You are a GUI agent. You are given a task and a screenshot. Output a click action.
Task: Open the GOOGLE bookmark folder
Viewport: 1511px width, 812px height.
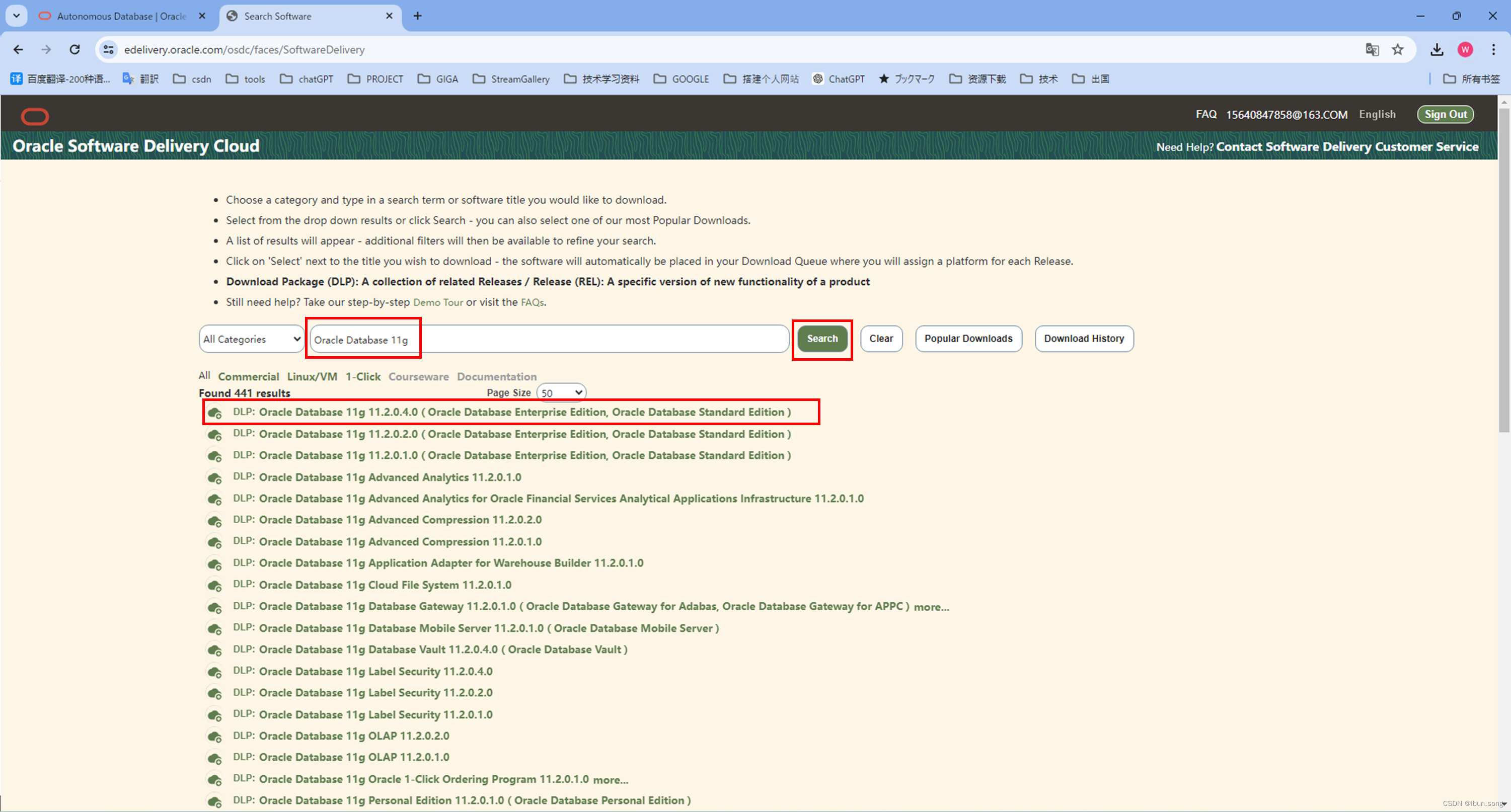click(x=682, y=78)
